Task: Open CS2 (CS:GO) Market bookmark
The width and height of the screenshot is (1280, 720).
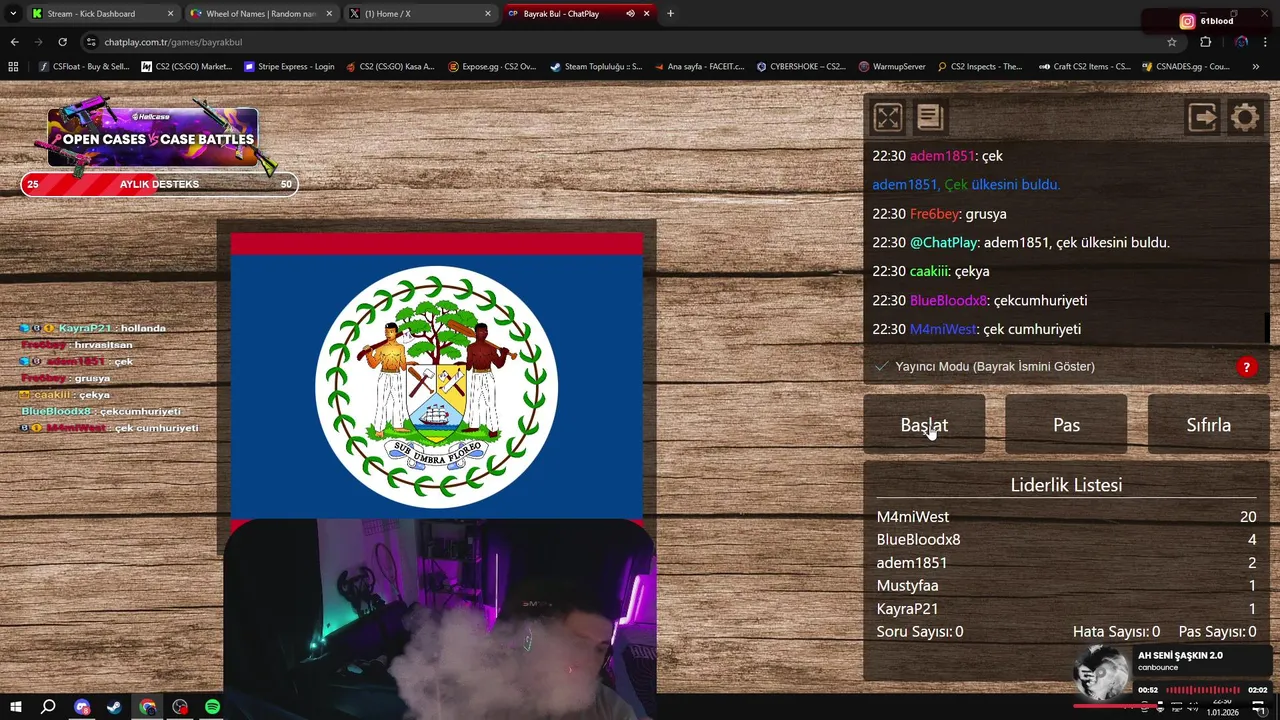Action: 187,67
